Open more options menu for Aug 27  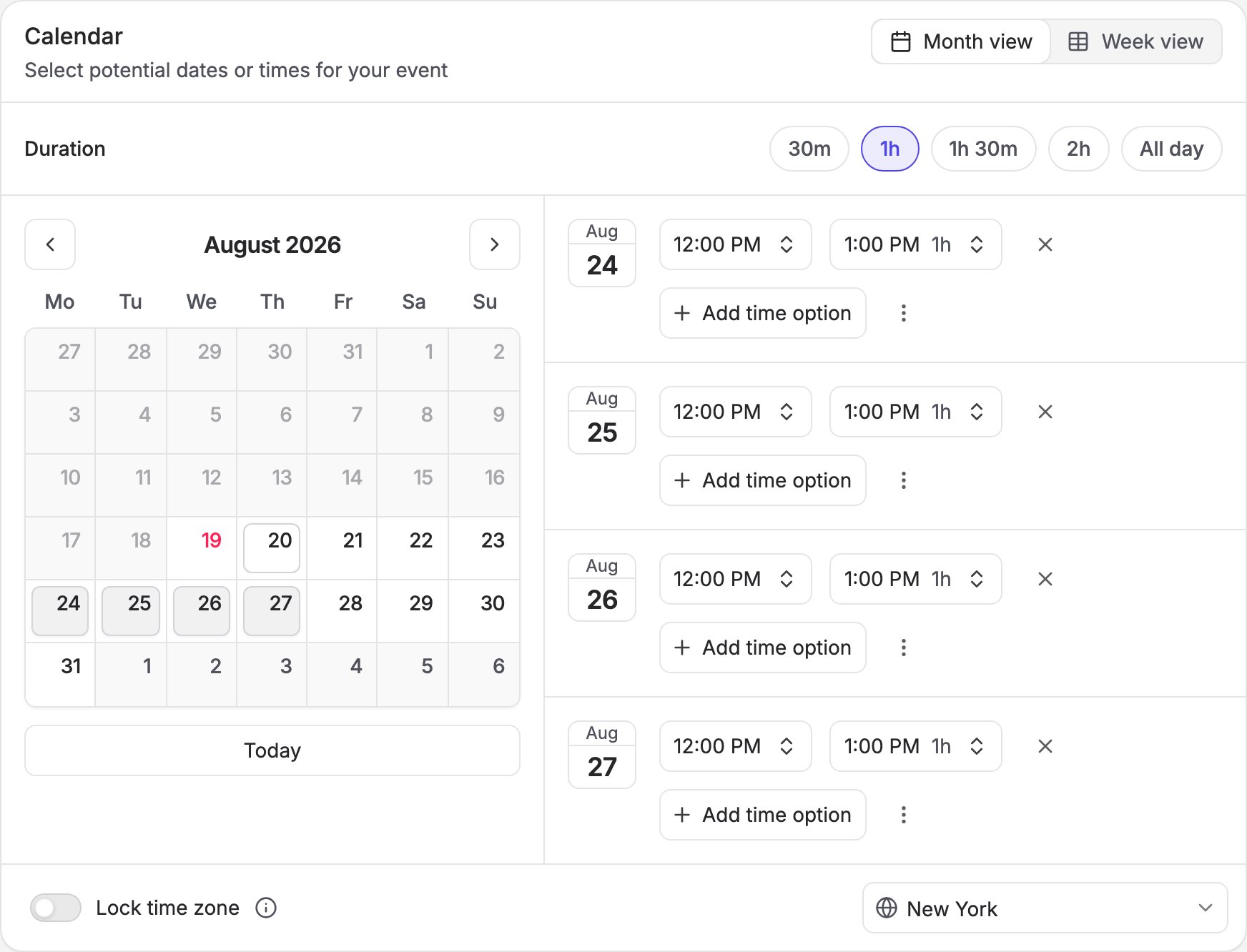pyautogui.click(x=904, y=815)
